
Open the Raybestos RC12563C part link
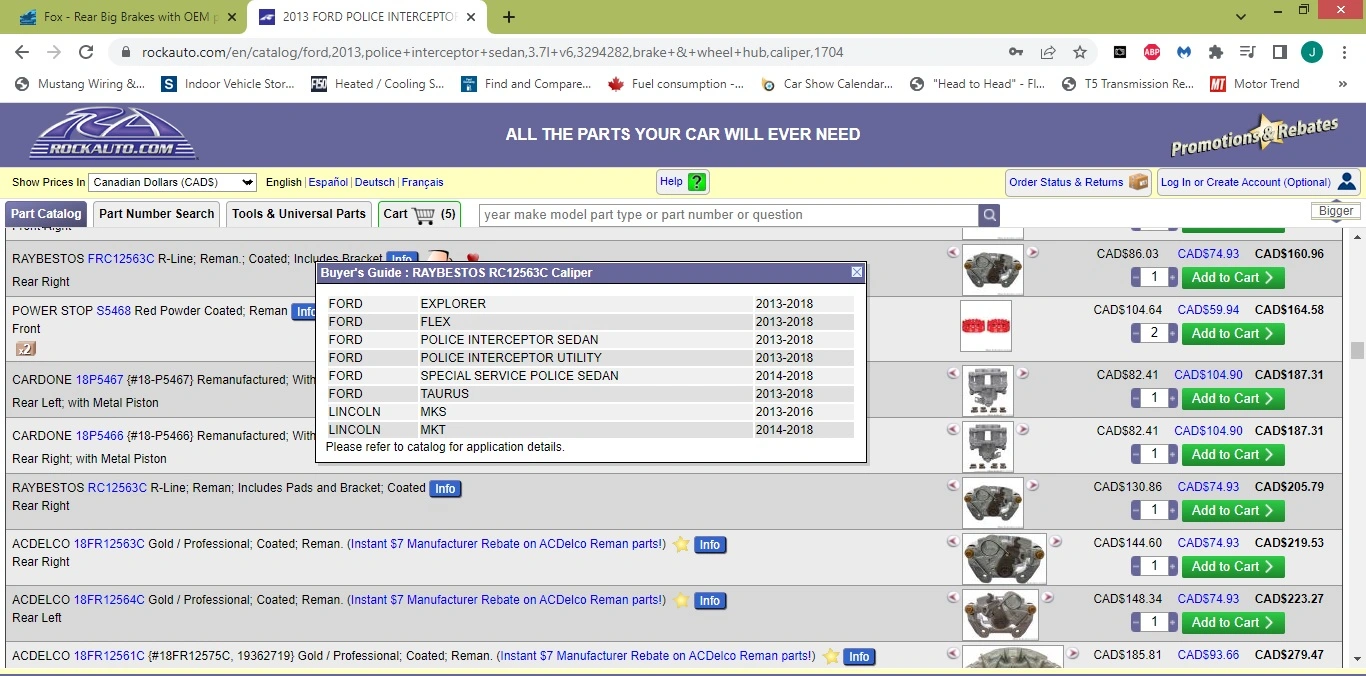coord(117,488)
